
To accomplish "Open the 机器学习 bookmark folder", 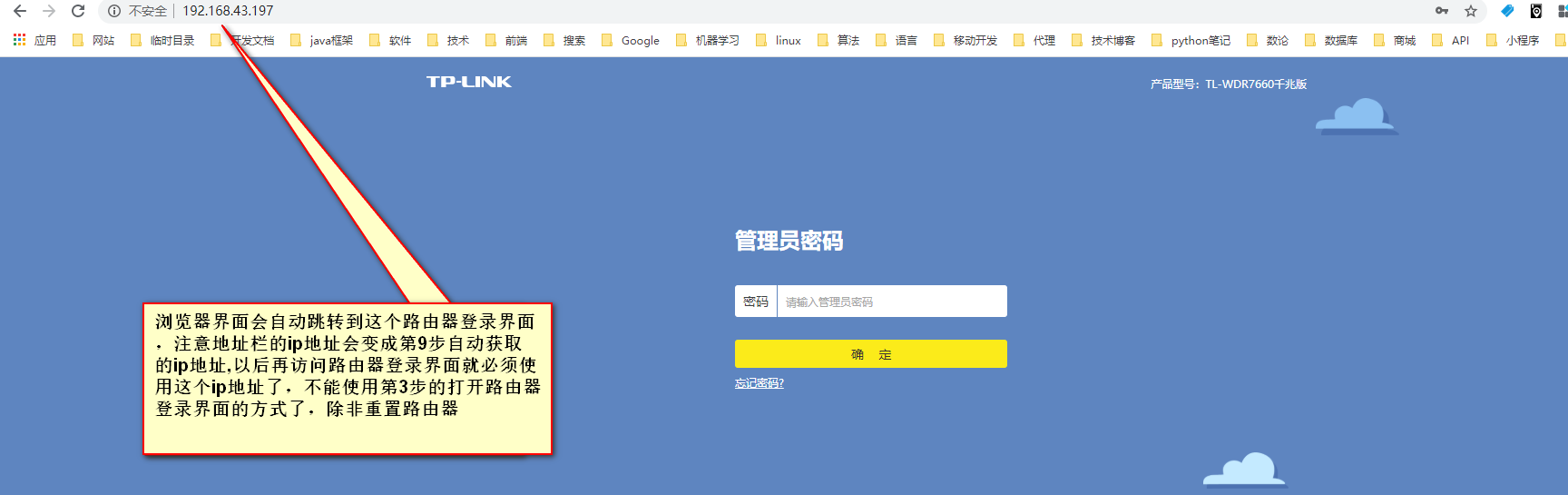I will click(708, 40).
